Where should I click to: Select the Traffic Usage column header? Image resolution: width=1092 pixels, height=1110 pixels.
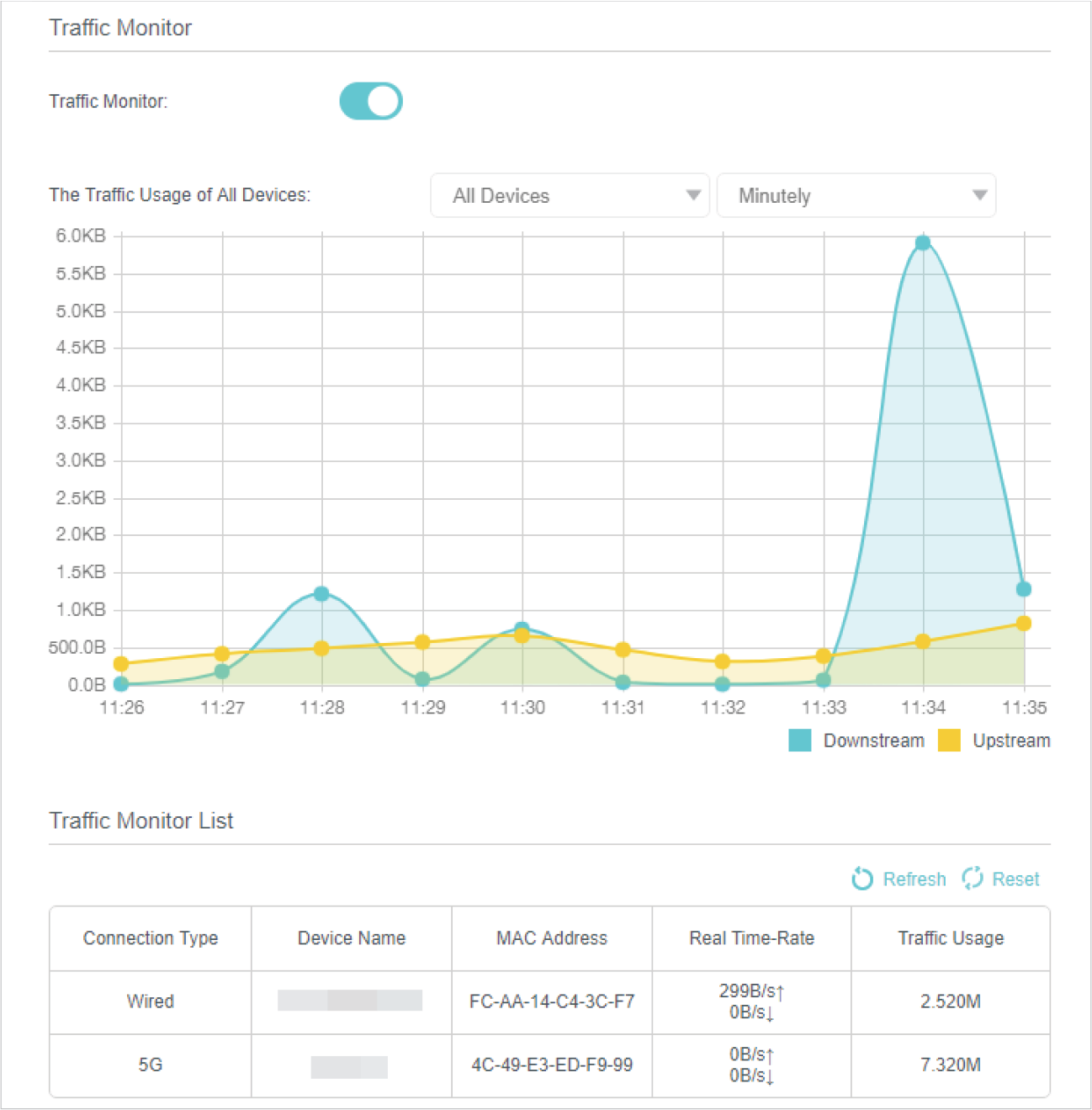point(951,938)
